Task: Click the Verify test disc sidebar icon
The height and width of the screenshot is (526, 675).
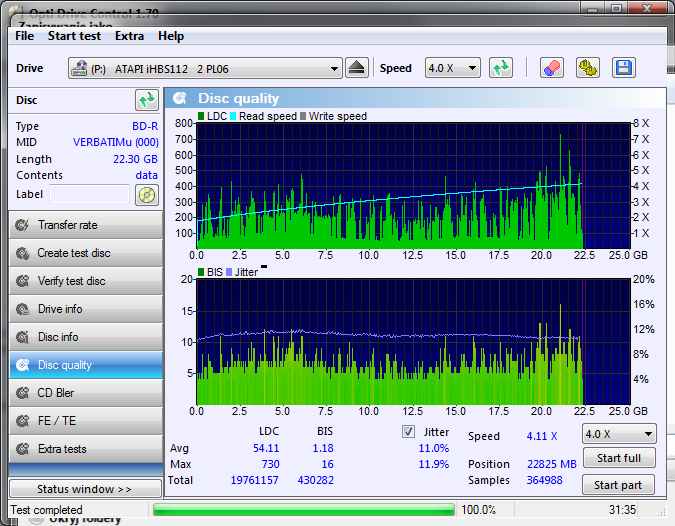Action: click(x=22, y=281)
